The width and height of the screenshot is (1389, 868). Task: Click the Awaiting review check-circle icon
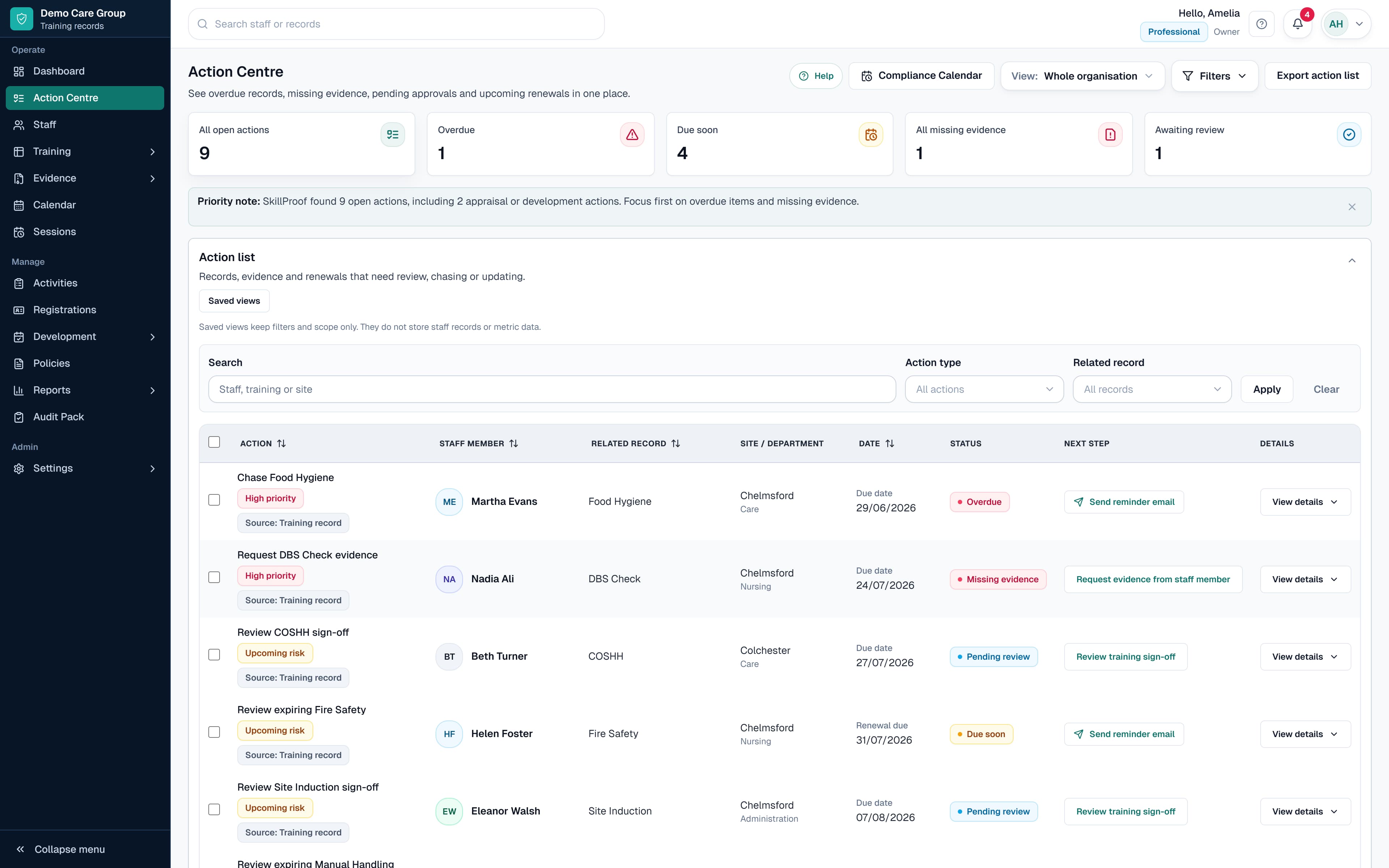coord(1349,134)
